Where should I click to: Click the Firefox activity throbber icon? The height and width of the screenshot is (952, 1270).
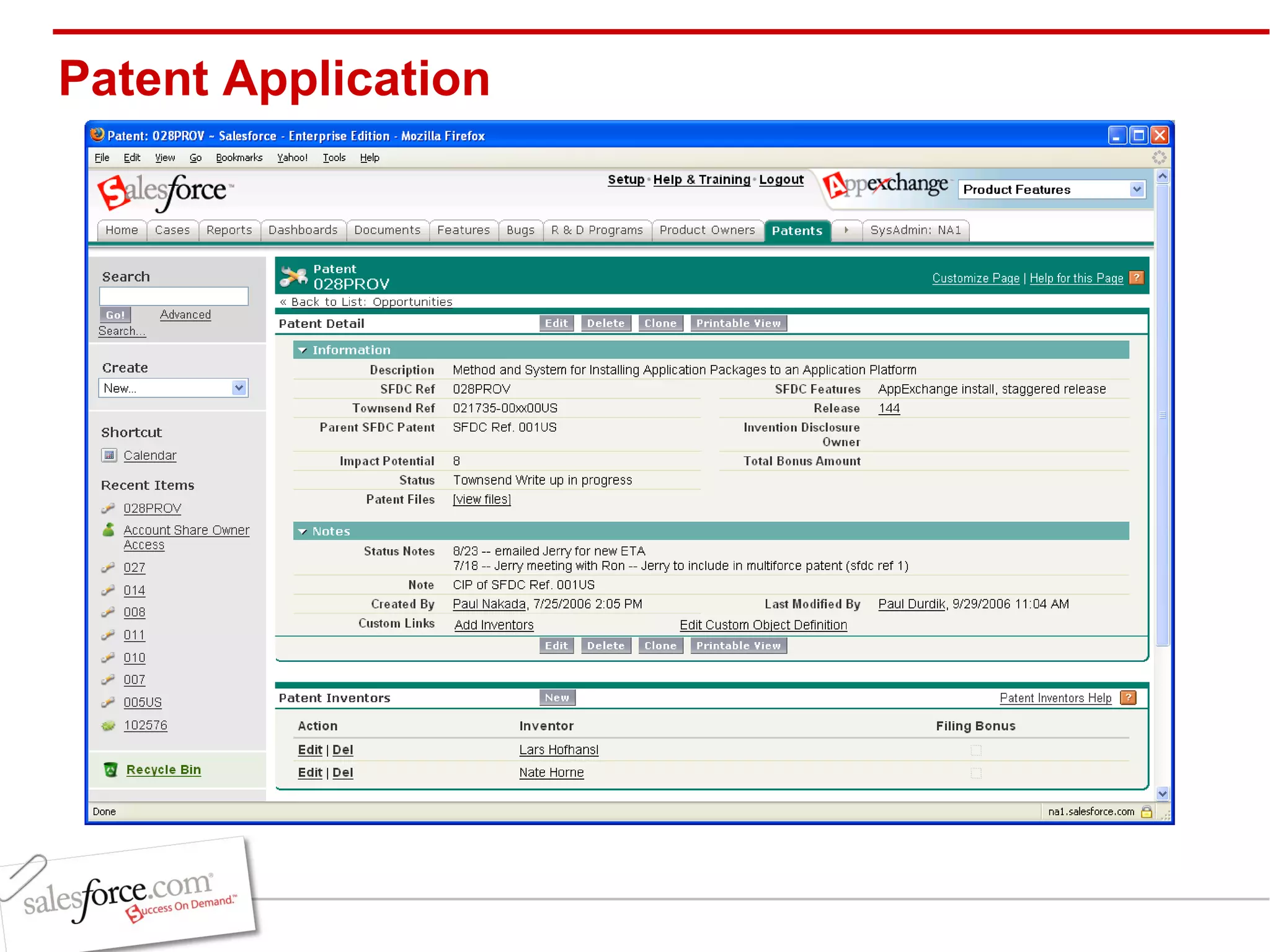(x=1159, y=157)
